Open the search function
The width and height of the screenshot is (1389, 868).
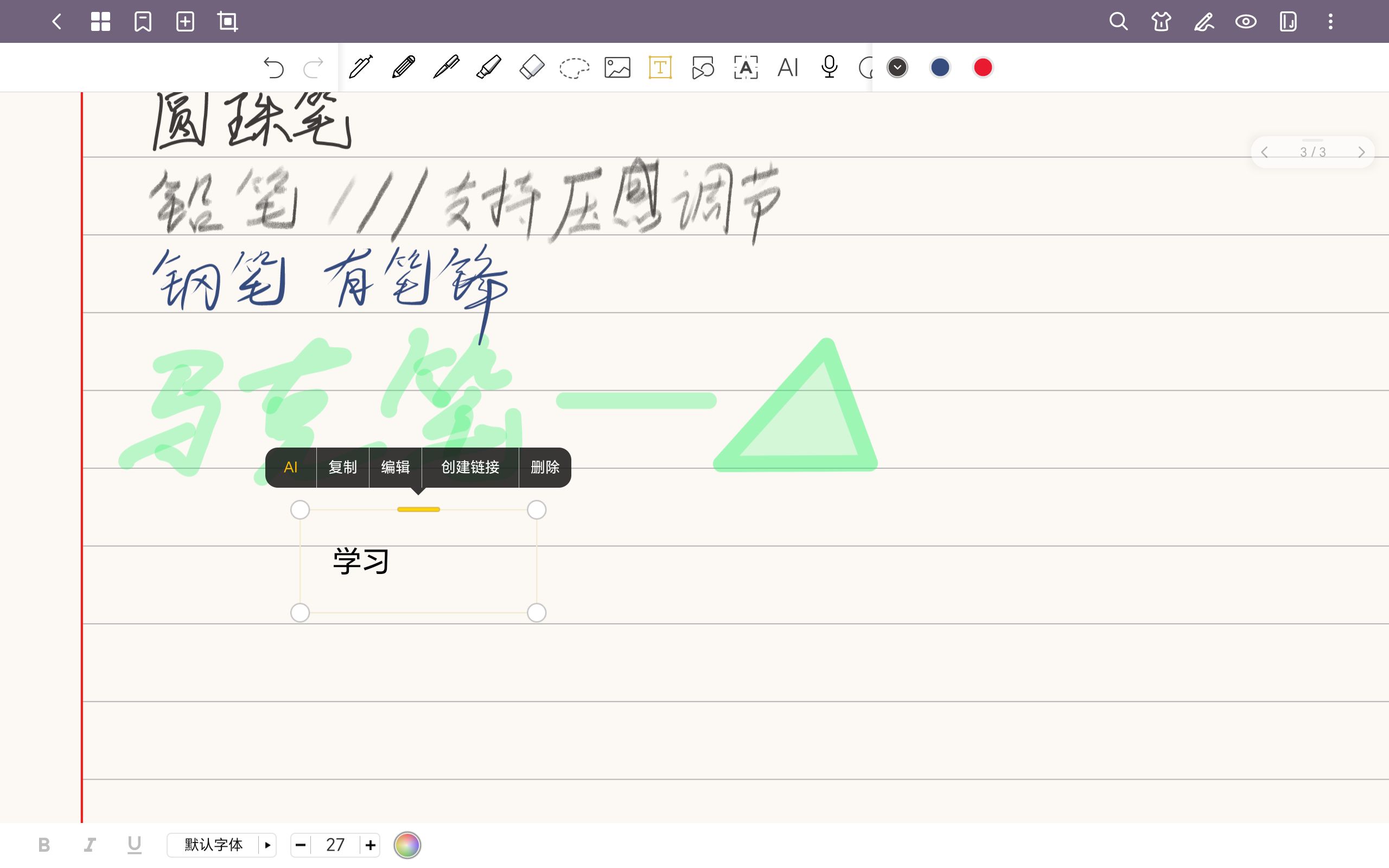pos(1118,21)
